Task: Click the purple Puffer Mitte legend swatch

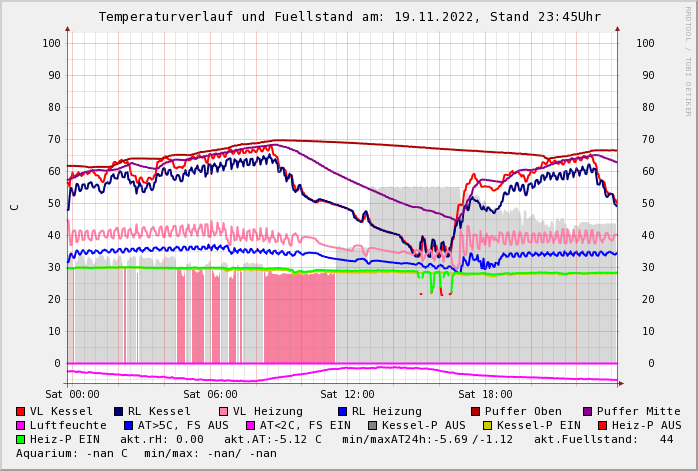Action: pos(588,411)
